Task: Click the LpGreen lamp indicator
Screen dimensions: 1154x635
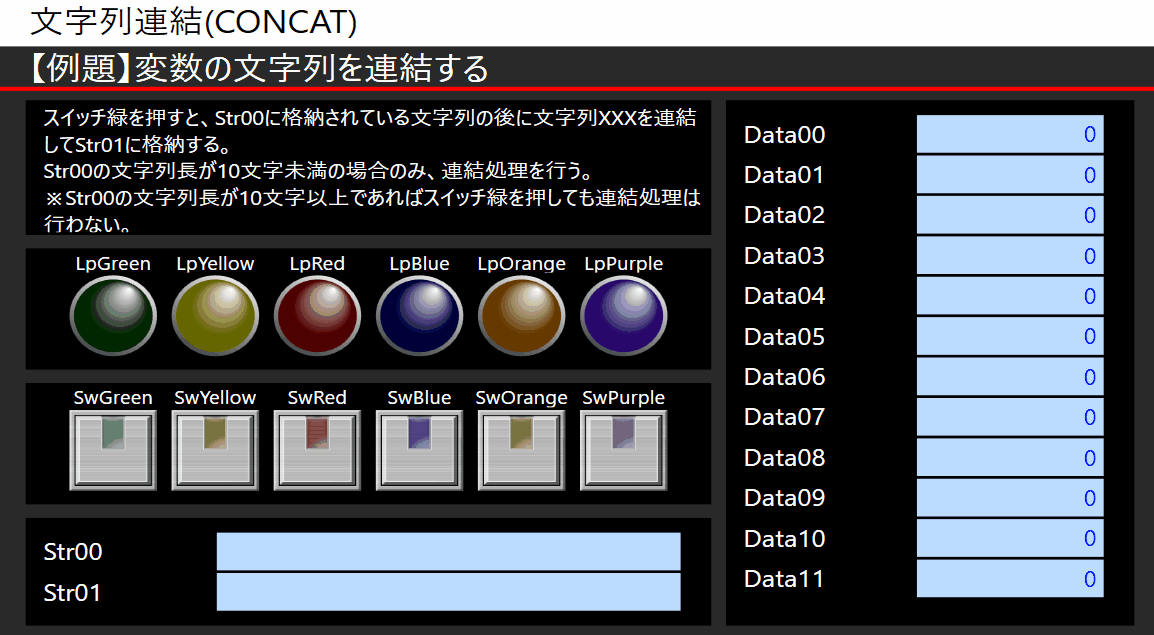Action: (113, 315)
